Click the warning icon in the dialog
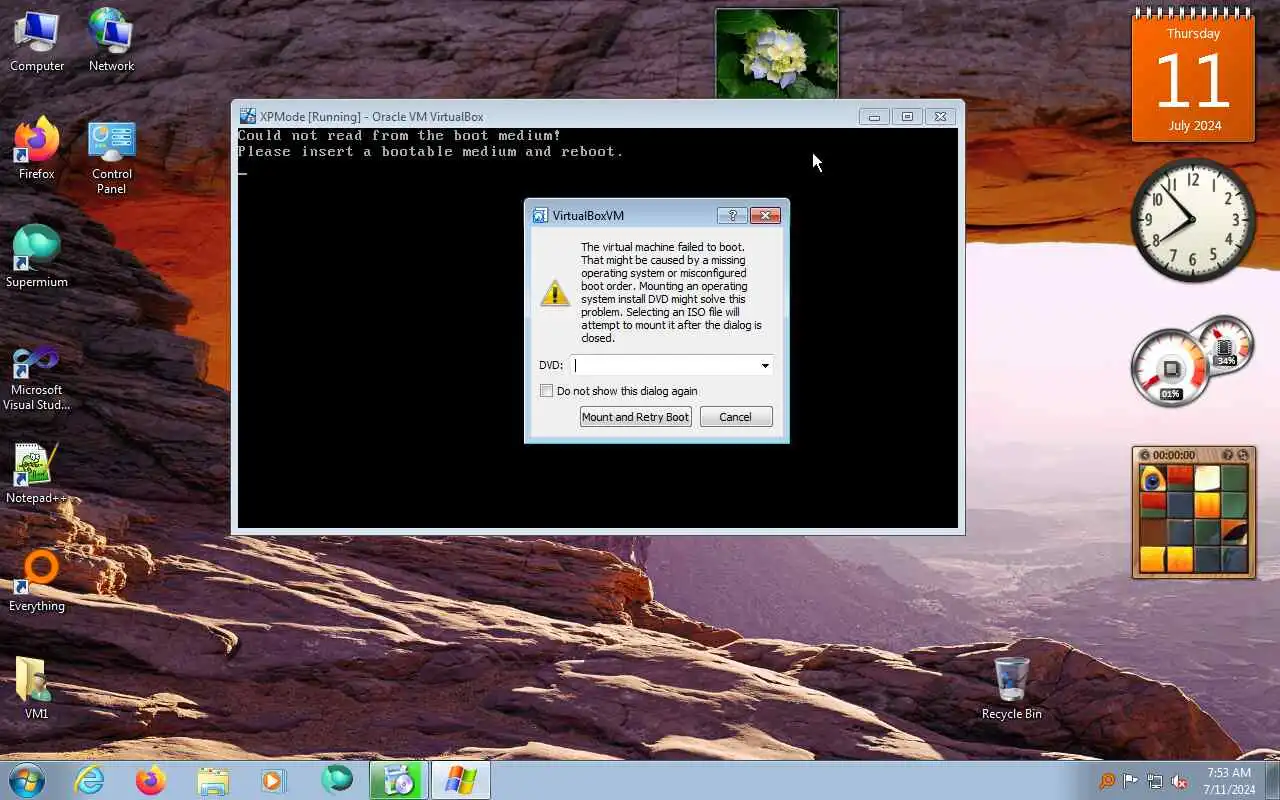 click(x=555, y=292)
